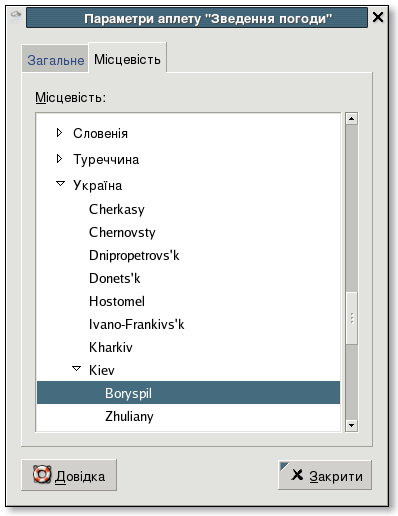Click the scrollbar up arrow
Screen dimensions: 398x516
pyautogui.click(x=352, y=118)
